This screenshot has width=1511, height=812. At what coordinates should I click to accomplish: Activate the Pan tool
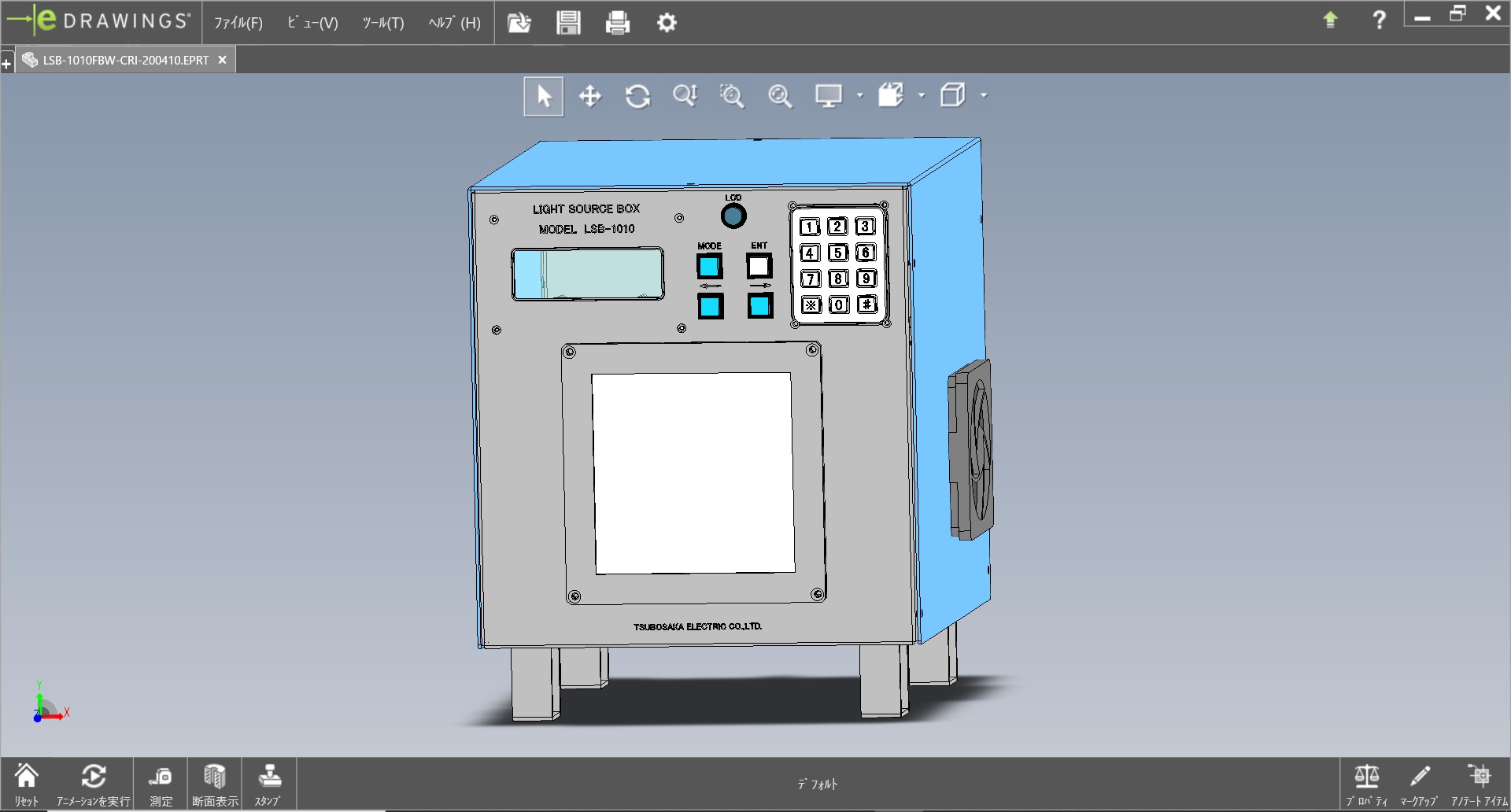click(x=589, y=96)
